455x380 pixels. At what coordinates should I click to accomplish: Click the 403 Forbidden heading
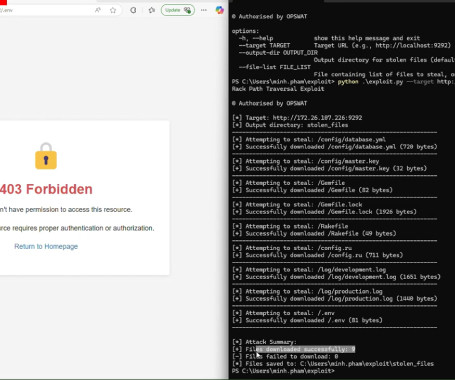(46, 189)
